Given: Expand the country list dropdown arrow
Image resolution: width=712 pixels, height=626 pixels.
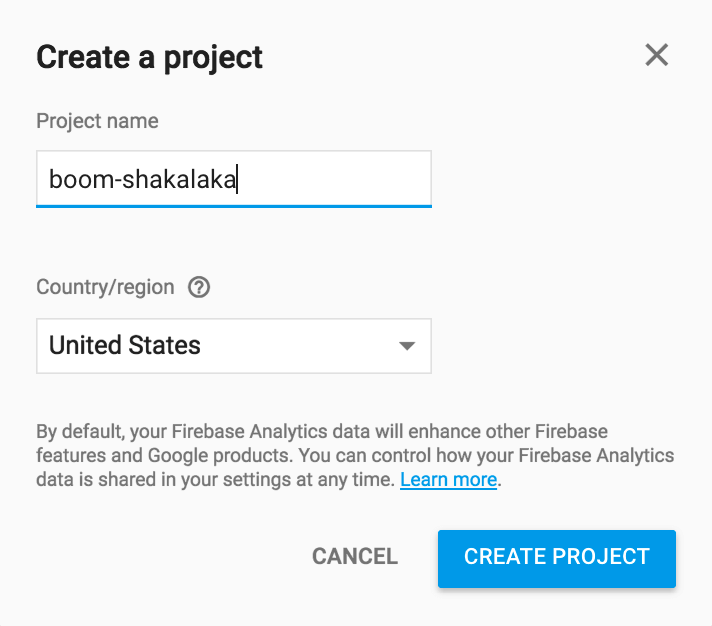Looking at the screenshot, I should click(407, 346).
